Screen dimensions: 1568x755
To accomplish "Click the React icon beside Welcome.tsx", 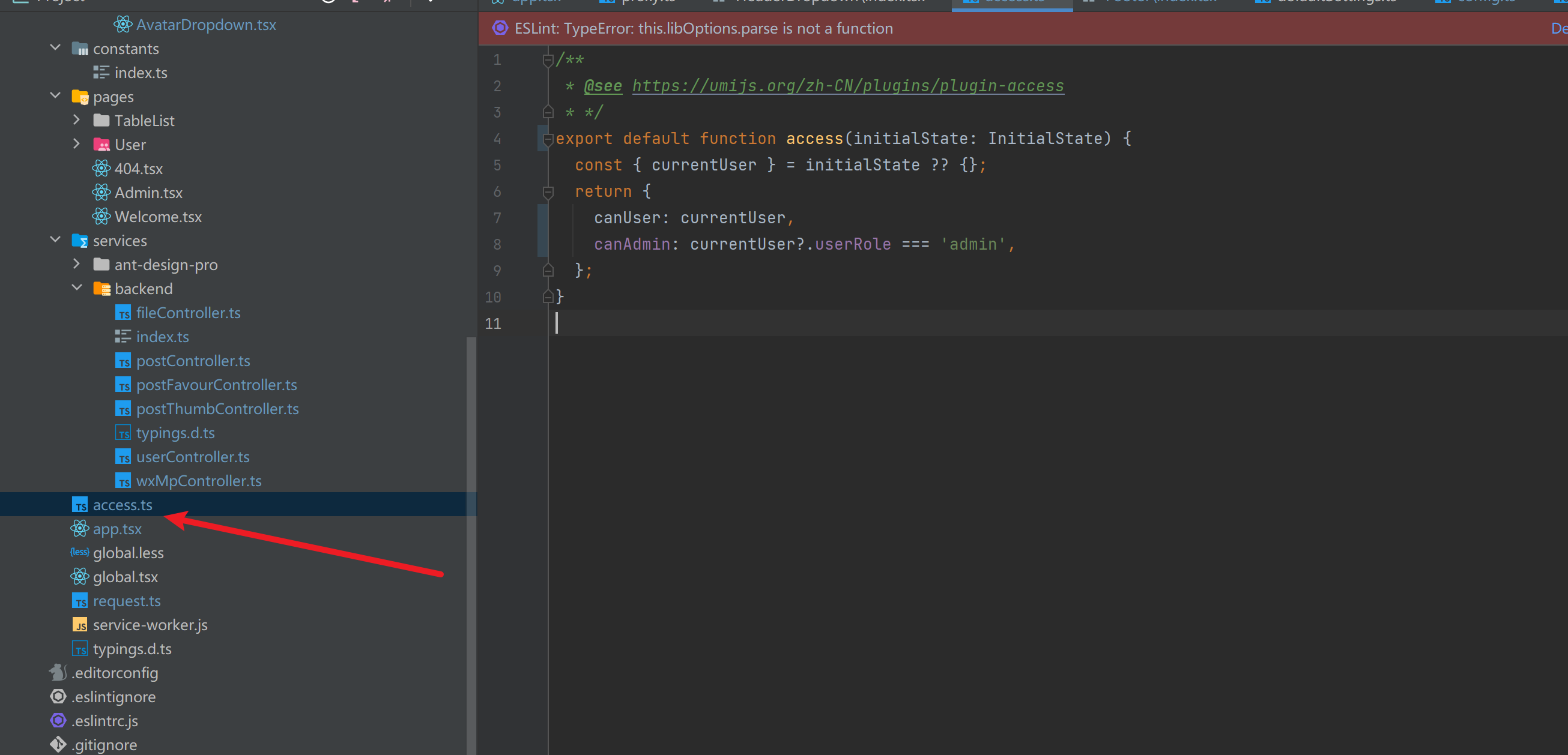I will point(101,217).
